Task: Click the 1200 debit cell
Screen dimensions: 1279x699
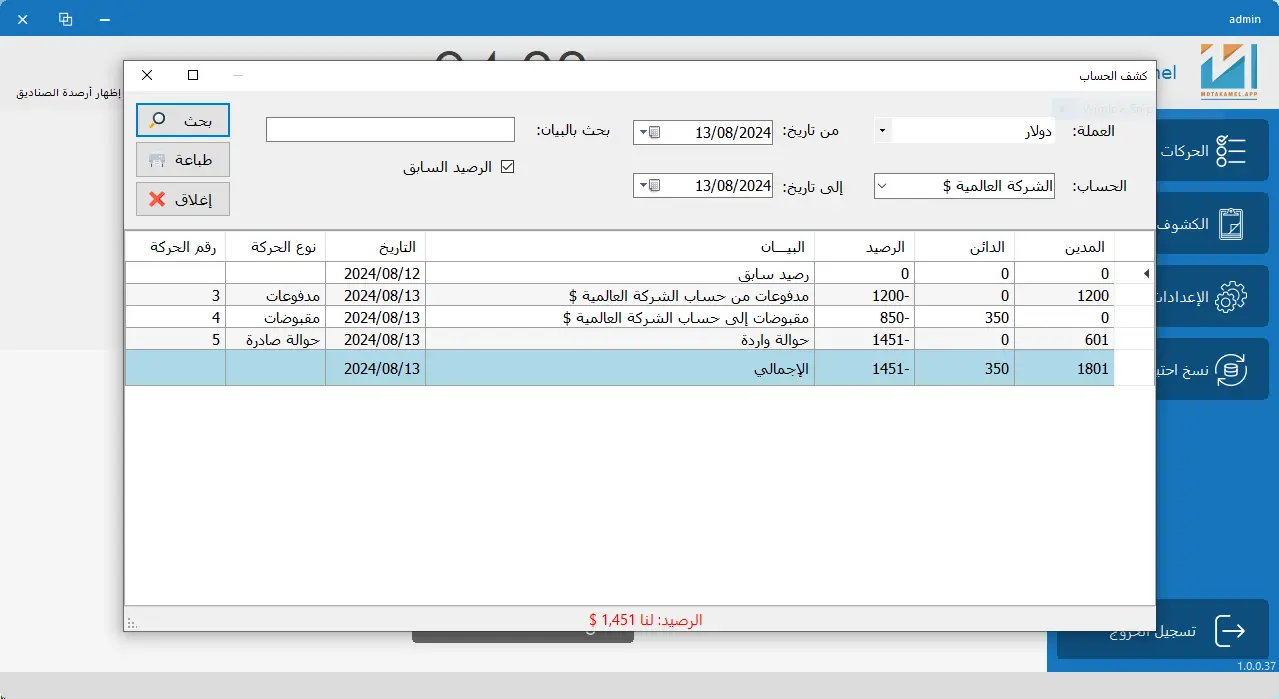Action: click(x=1064, y=295)
